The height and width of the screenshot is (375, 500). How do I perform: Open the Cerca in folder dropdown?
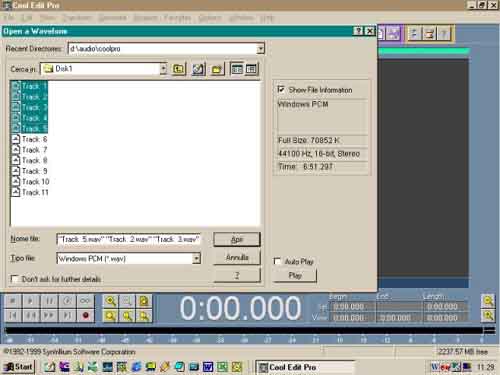tap(163, 69)
